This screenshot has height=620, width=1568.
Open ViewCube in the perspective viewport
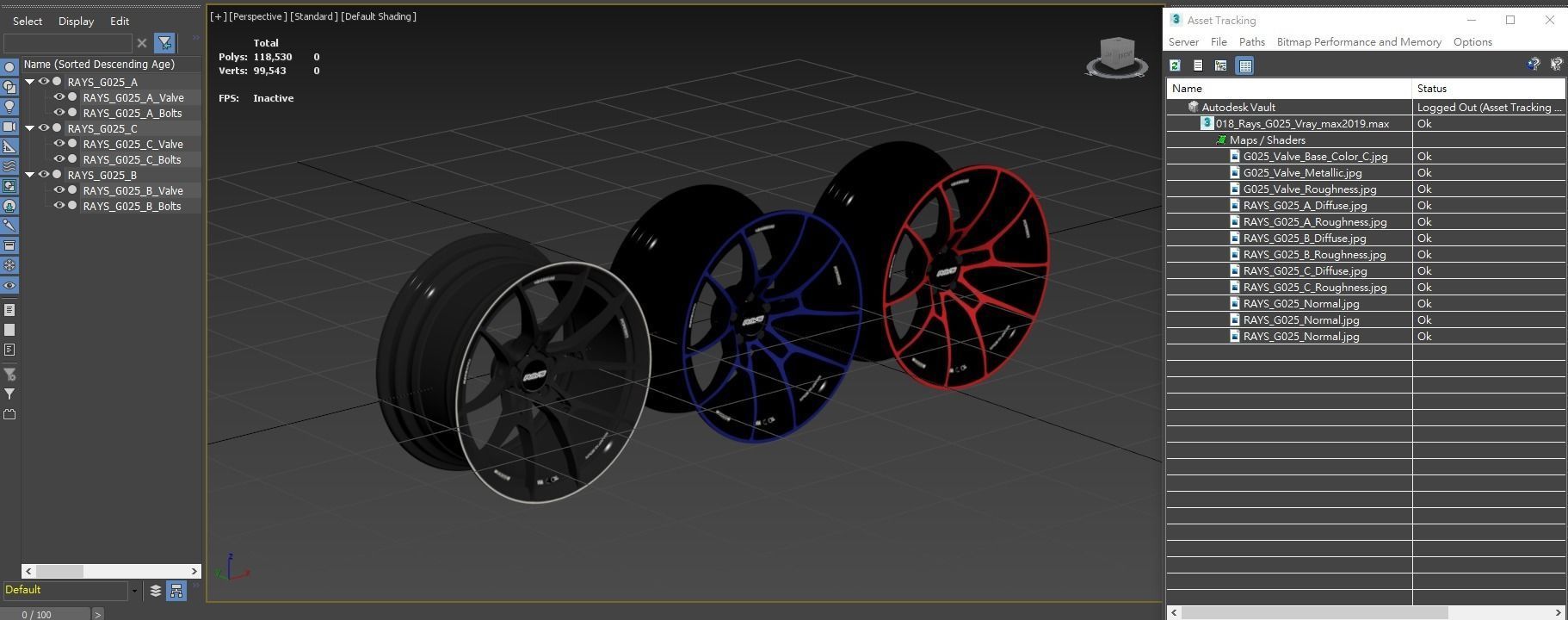1116,57
